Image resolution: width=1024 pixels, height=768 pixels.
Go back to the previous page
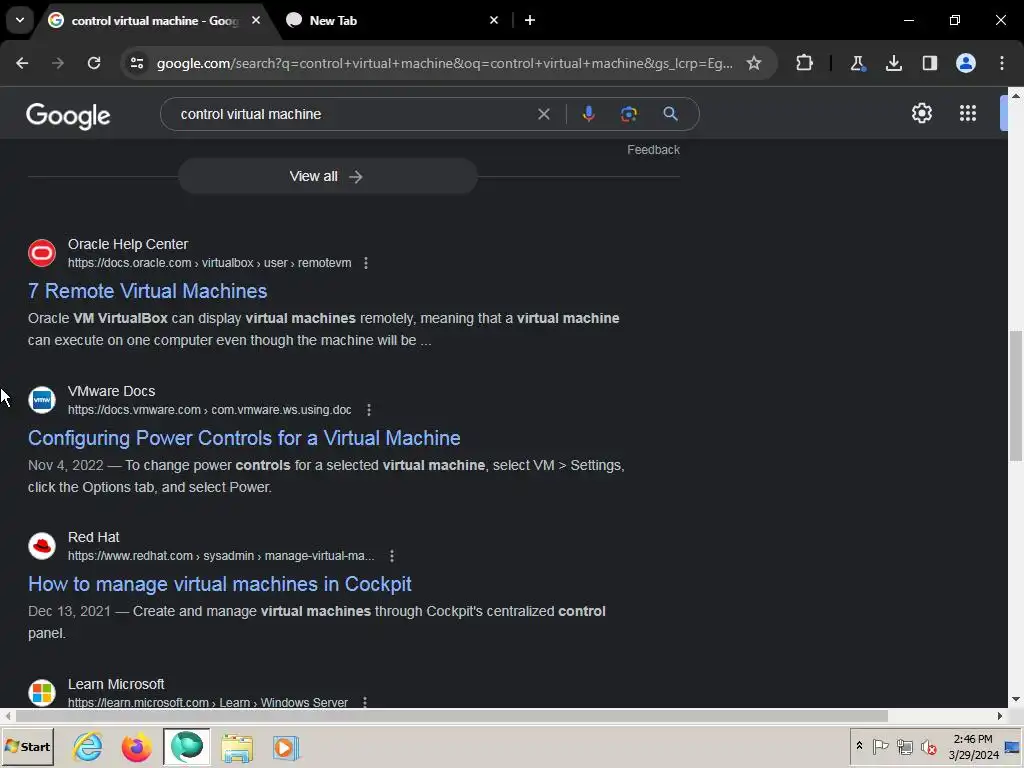click(22, 63)
